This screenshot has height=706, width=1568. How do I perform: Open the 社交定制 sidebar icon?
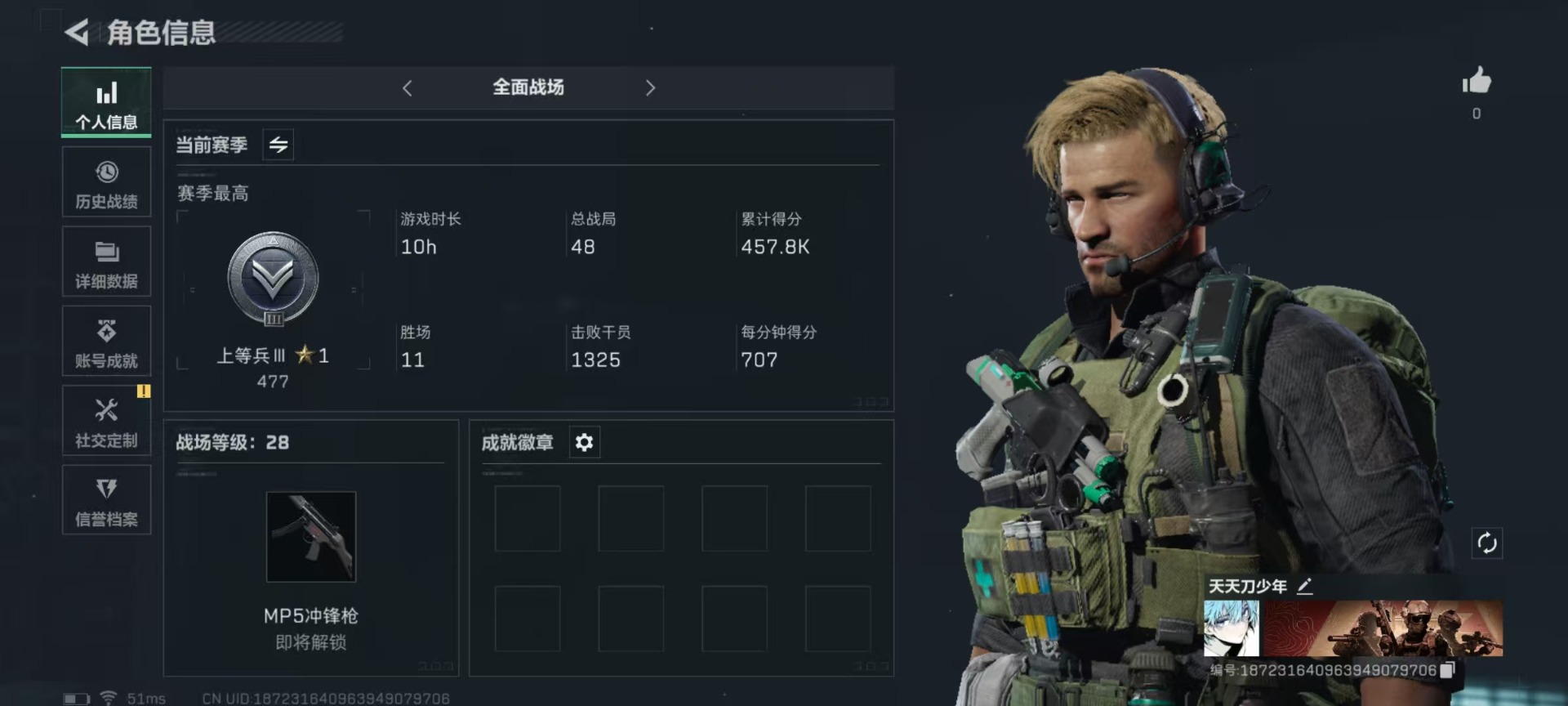(106, 420)
